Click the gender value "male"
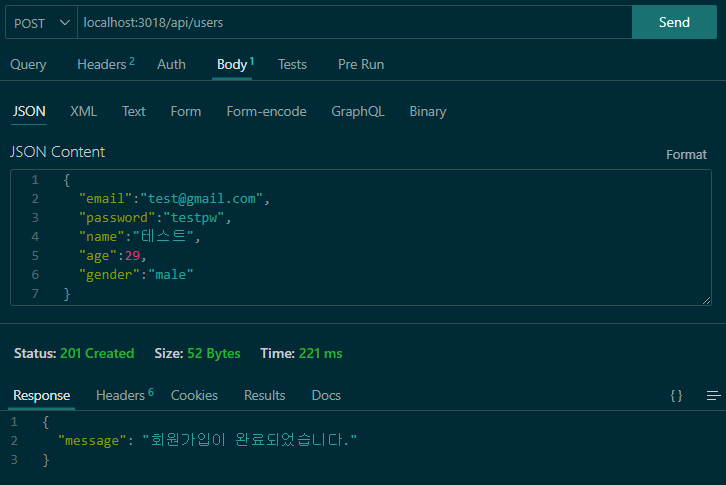The image size is (726, 485). (171, 274)
